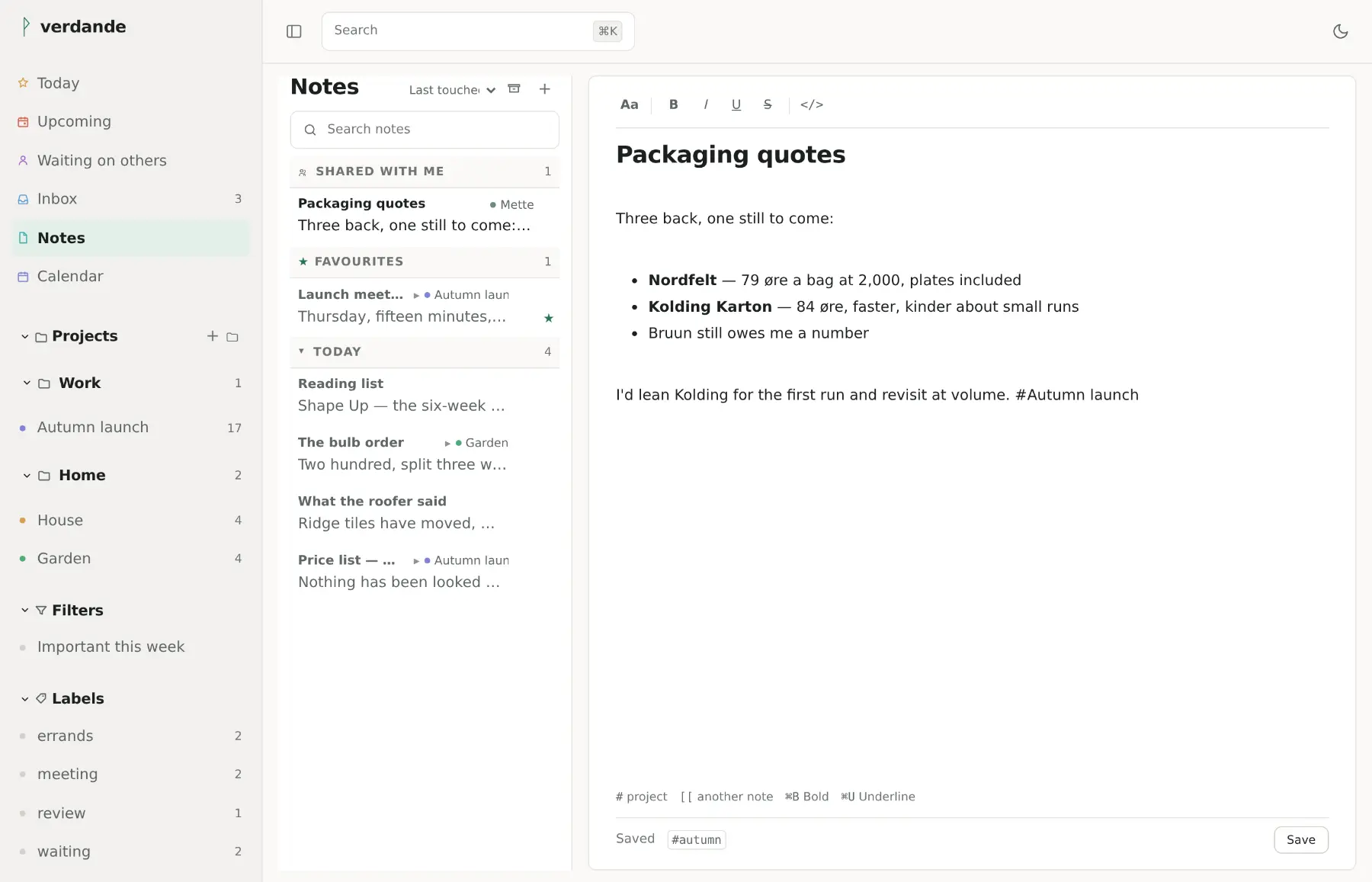Image resolution: width=1372 pixels, height=882 pixels.
Task: Click the Save button
Action: pos(1300,839)
